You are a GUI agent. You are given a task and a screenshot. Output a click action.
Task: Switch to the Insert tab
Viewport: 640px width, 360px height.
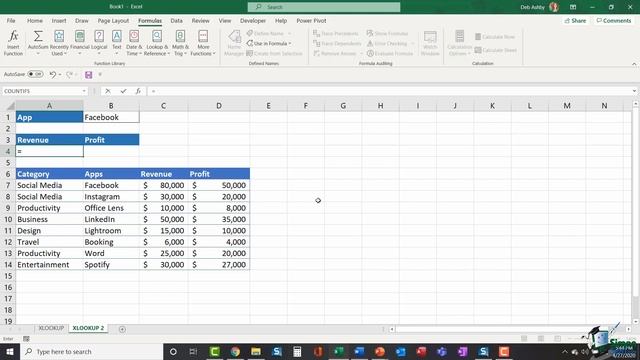tap(59, 20)
